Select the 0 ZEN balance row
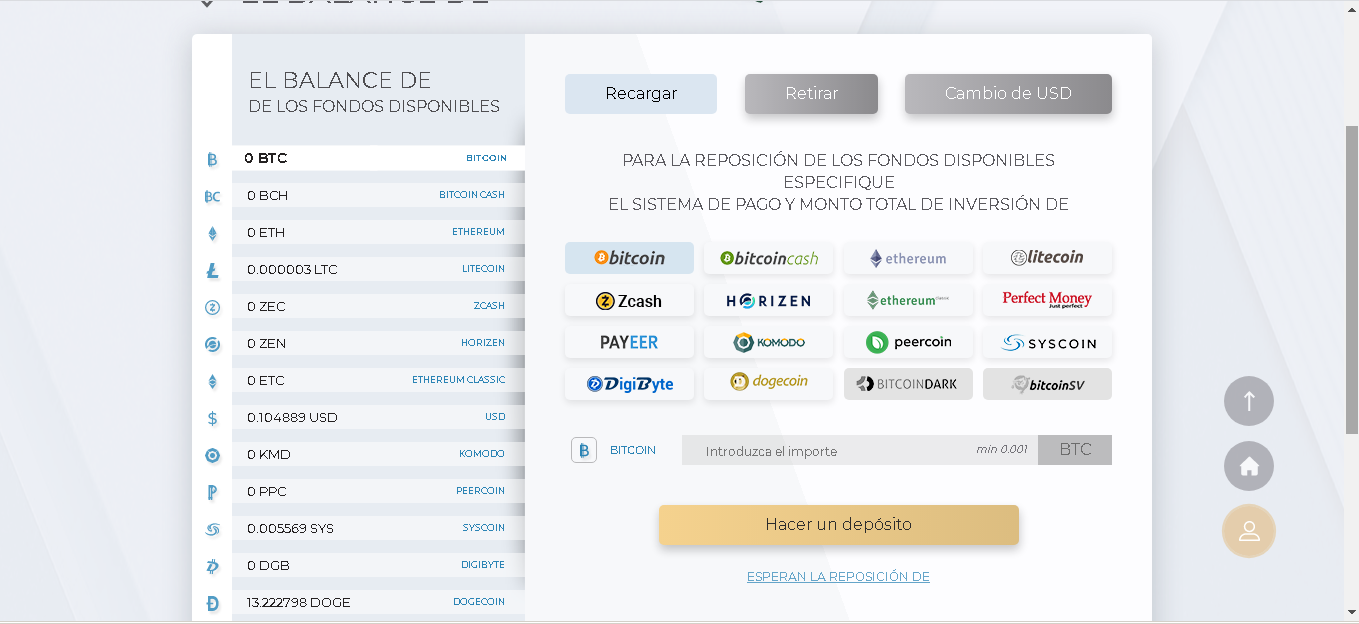This screenshot has width=1359, height=624. click(x=378, y=343)
